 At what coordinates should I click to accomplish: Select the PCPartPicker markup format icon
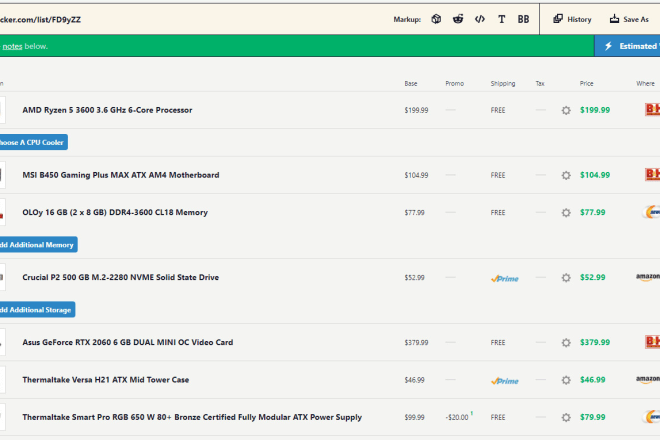pyautogui.click(x=436, y=19)
